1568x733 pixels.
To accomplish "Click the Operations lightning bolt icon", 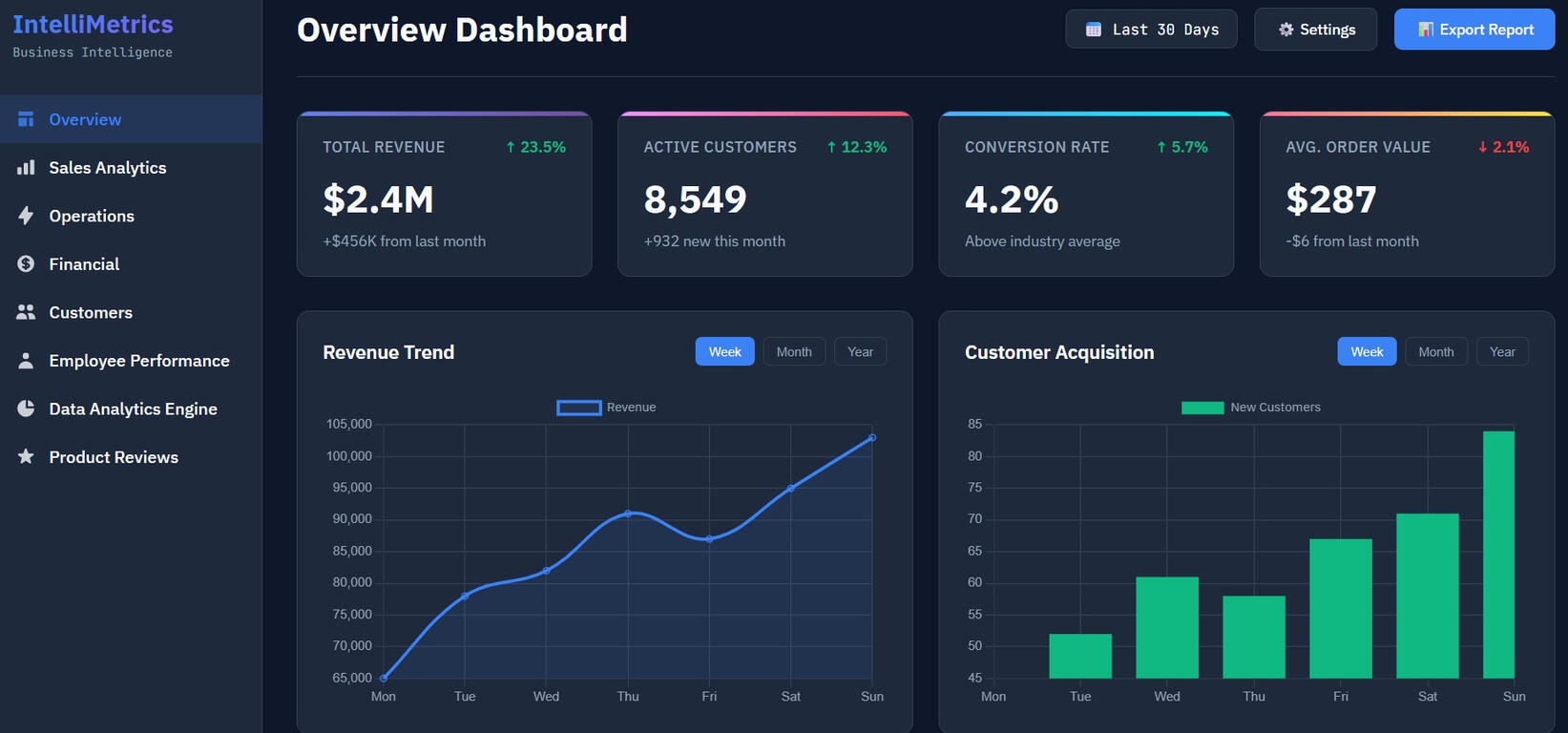I will click(26, 216).
